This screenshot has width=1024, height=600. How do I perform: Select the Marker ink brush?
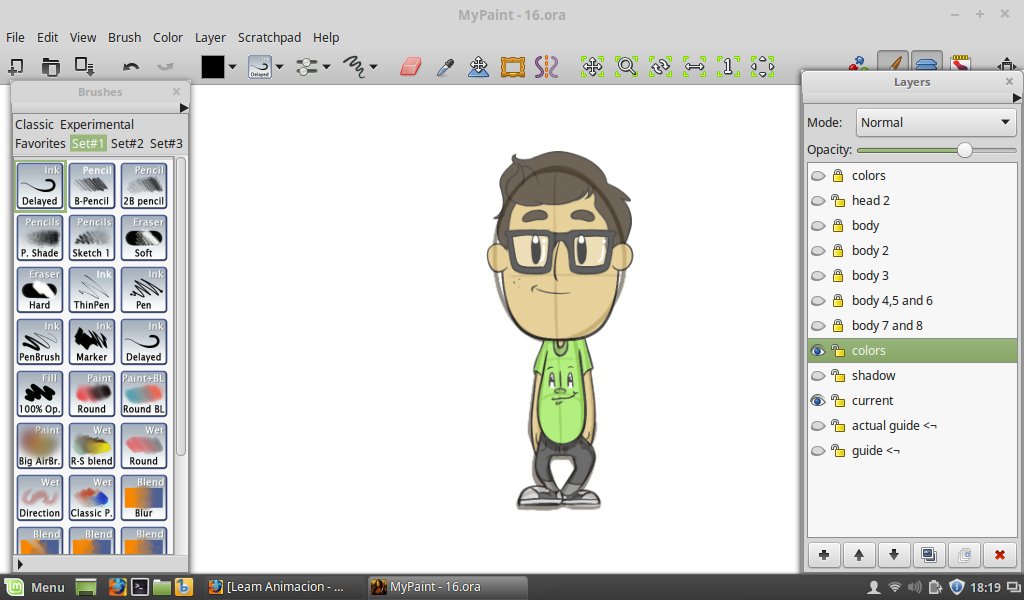coord(91,341)
